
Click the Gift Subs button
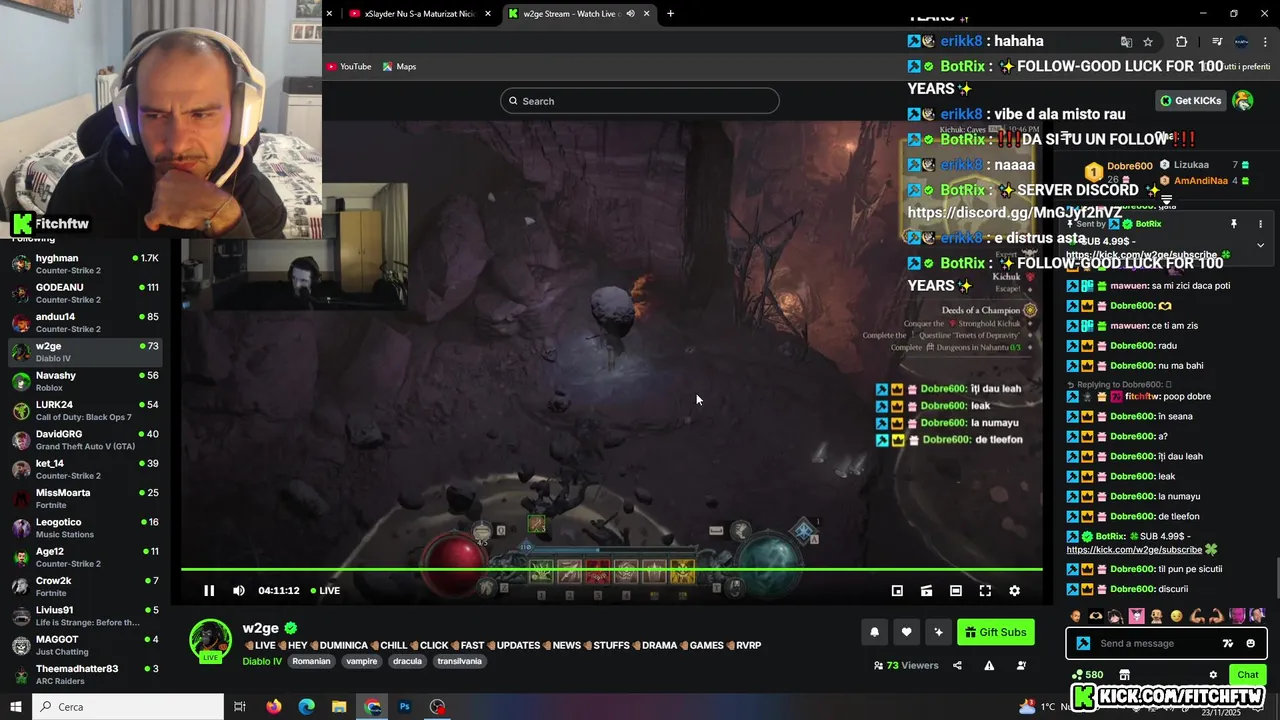coord(995,632)
